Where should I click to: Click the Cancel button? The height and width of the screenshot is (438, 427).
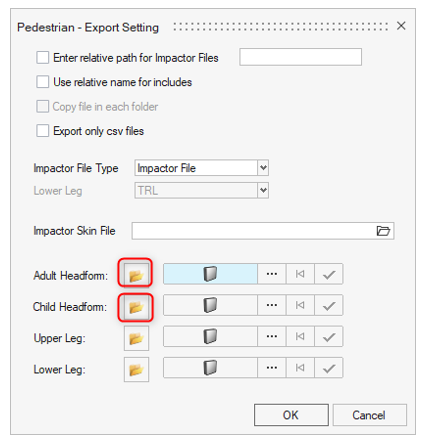click(x=369, y=415)
